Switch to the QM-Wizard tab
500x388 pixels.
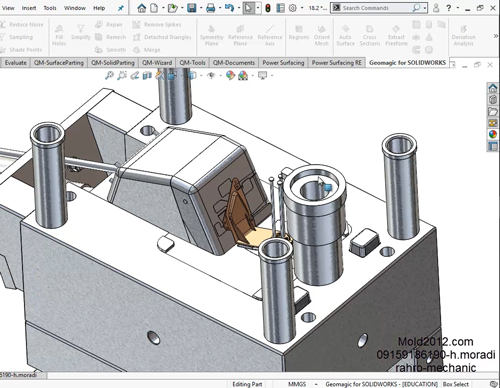pyautogui.click(x=157, y=63)
